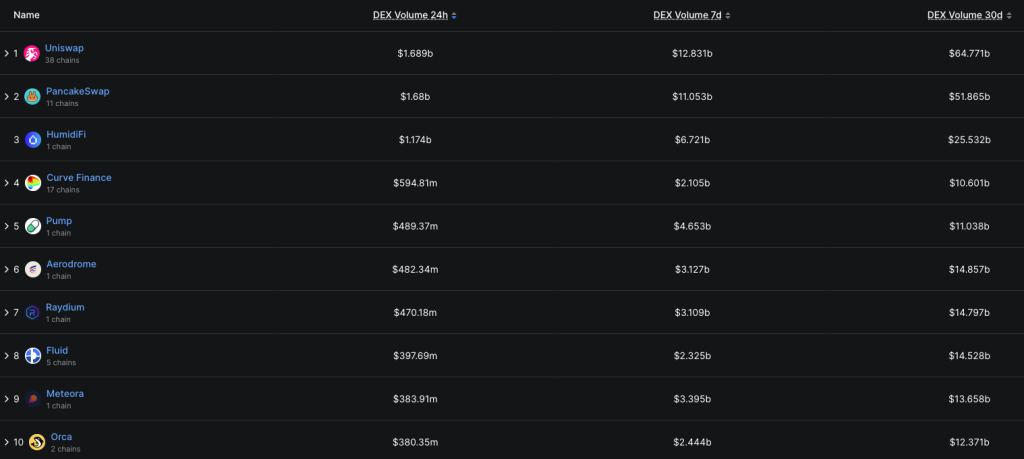Click the PancakeSwap logo icon

click(x=32, y=96)
